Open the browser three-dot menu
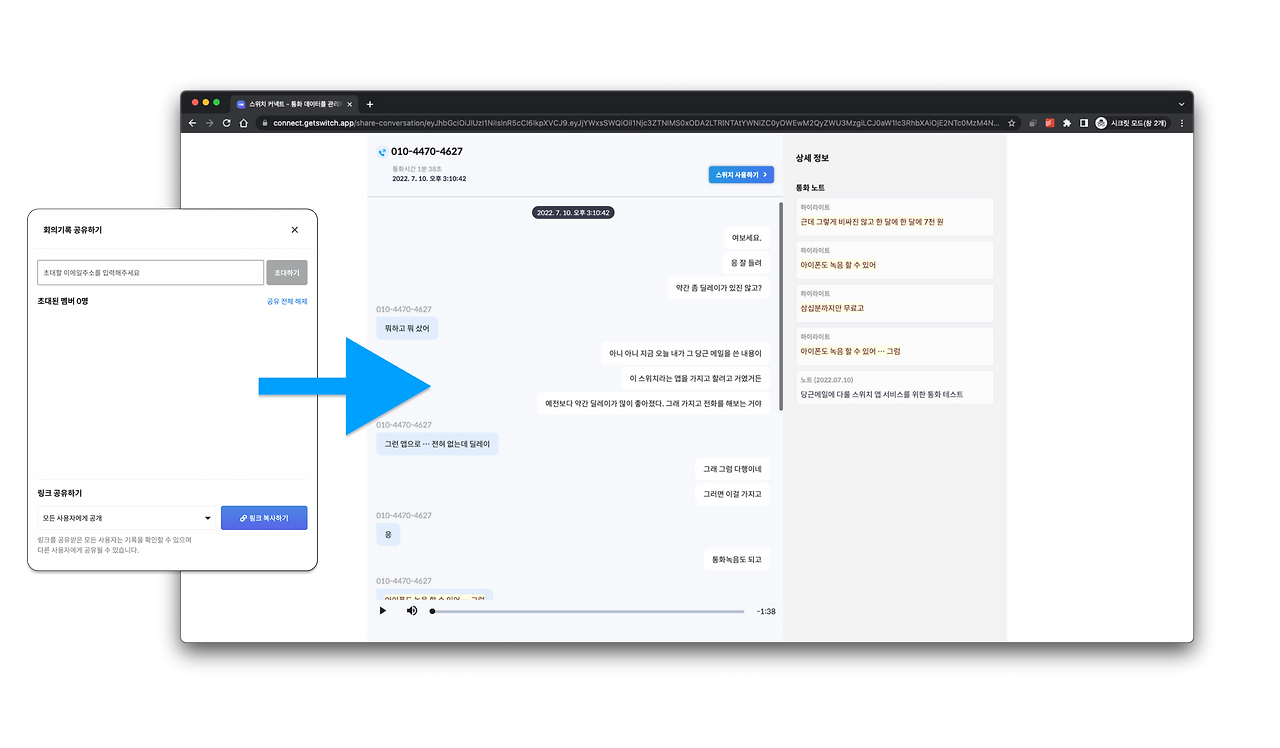Image resolution: width=1280 pixels, height=748 pixels. pyautogui.click(x=1182, y=123)
